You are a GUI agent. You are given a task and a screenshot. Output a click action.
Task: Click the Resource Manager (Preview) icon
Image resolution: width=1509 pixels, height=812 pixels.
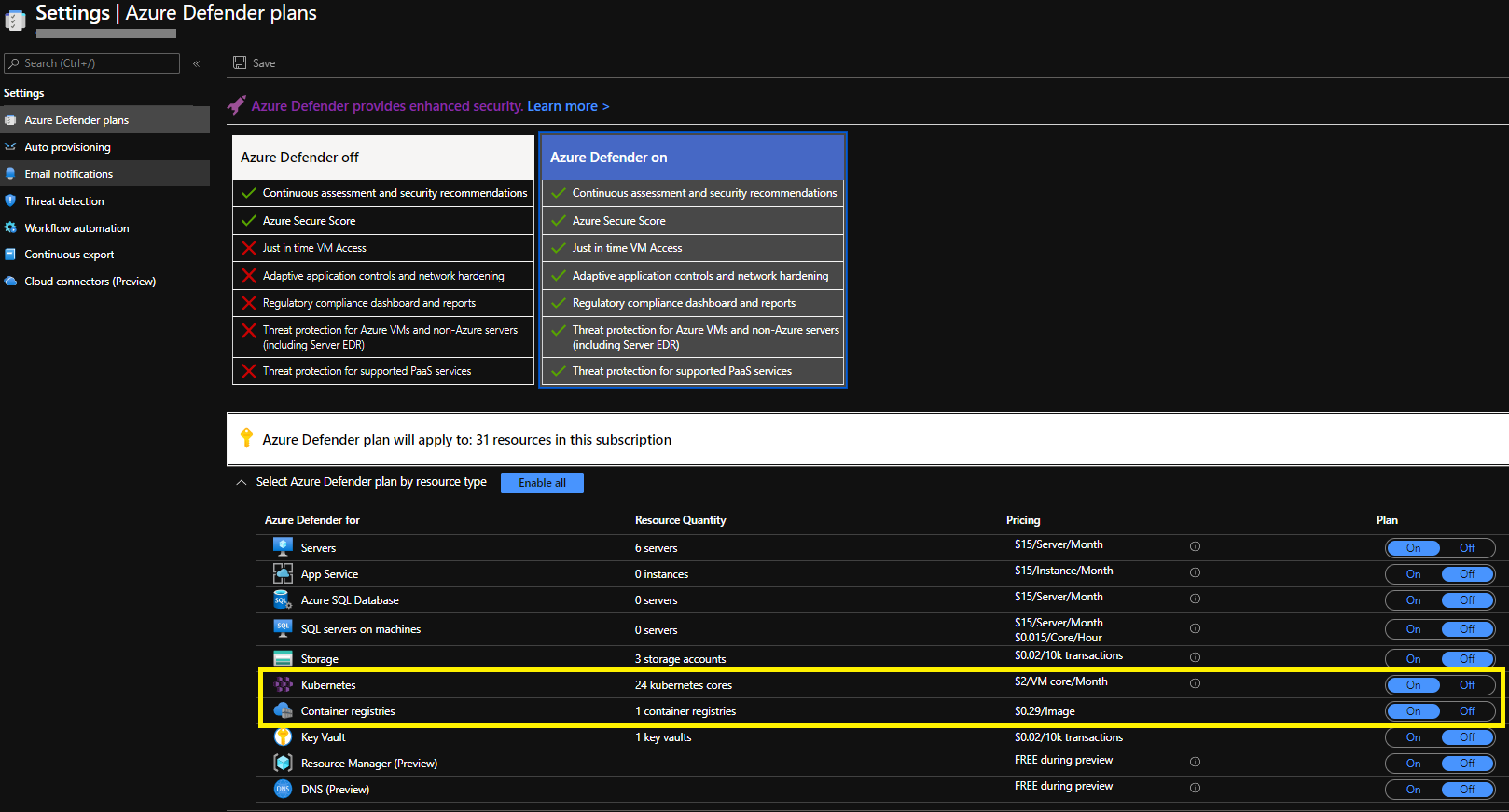coord(283,763)
